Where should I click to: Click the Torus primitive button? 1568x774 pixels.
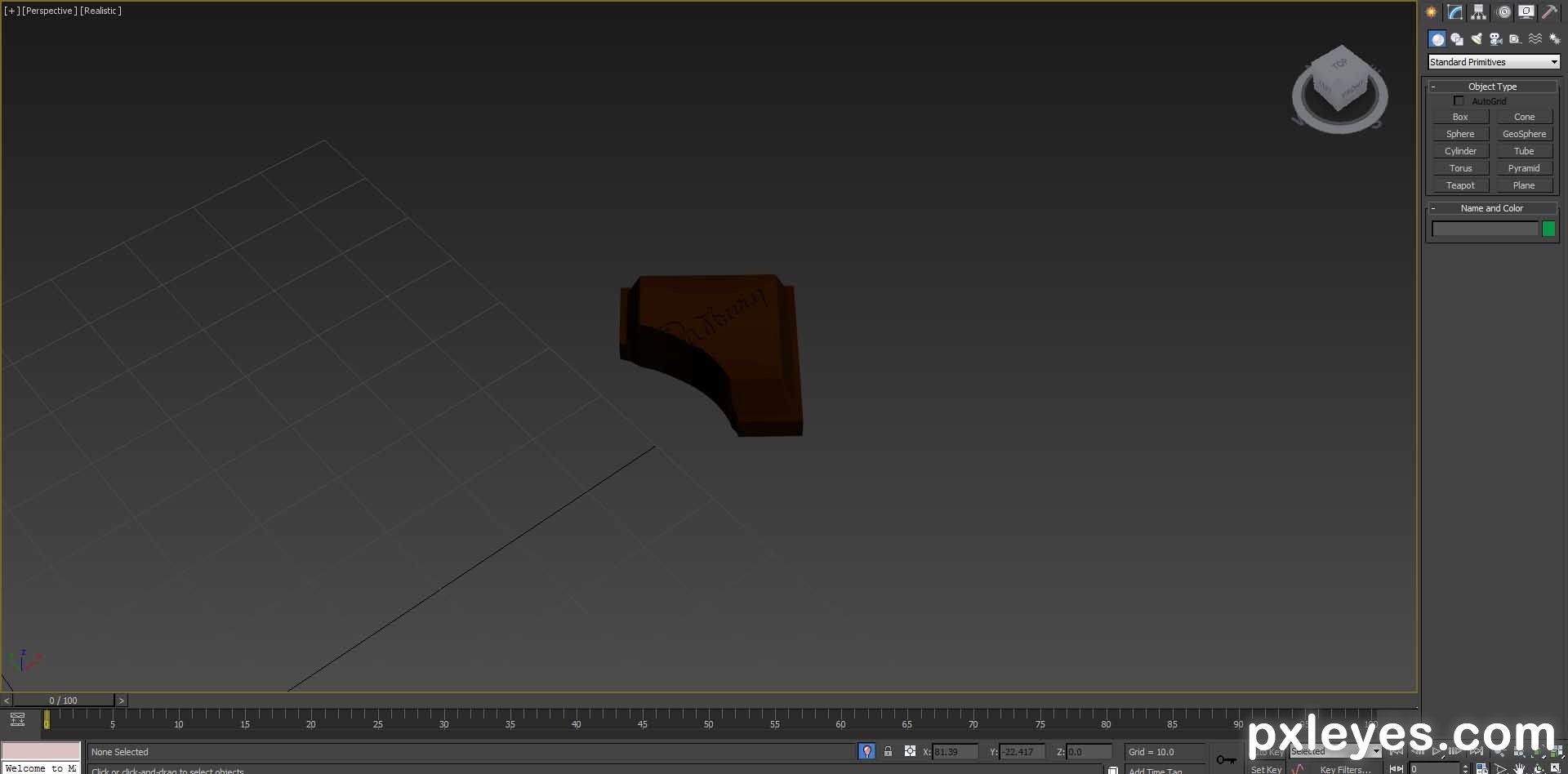click(1460, 168)
